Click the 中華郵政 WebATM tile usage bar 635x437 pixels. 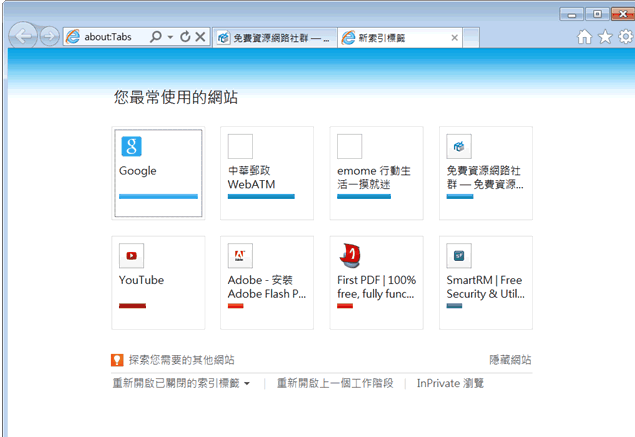[x=261, y=196]
